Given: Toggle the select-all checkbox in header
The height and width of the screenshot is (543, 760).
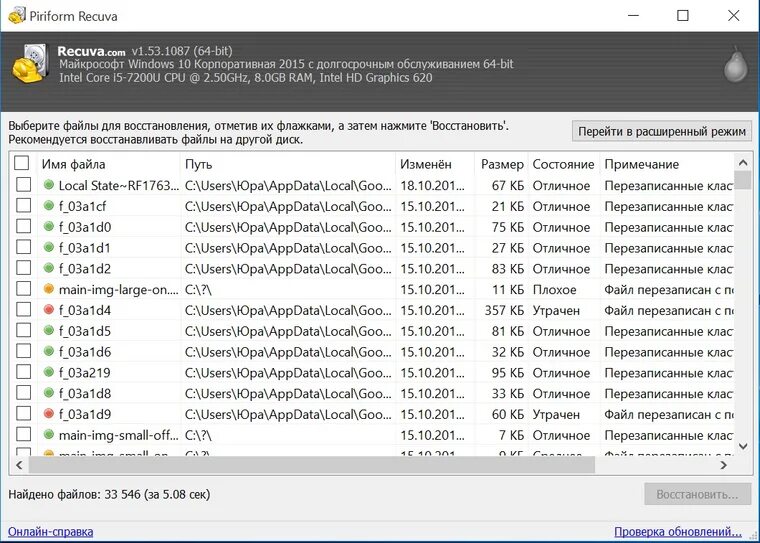Looking at the screenshot, I should pos(22,163).
